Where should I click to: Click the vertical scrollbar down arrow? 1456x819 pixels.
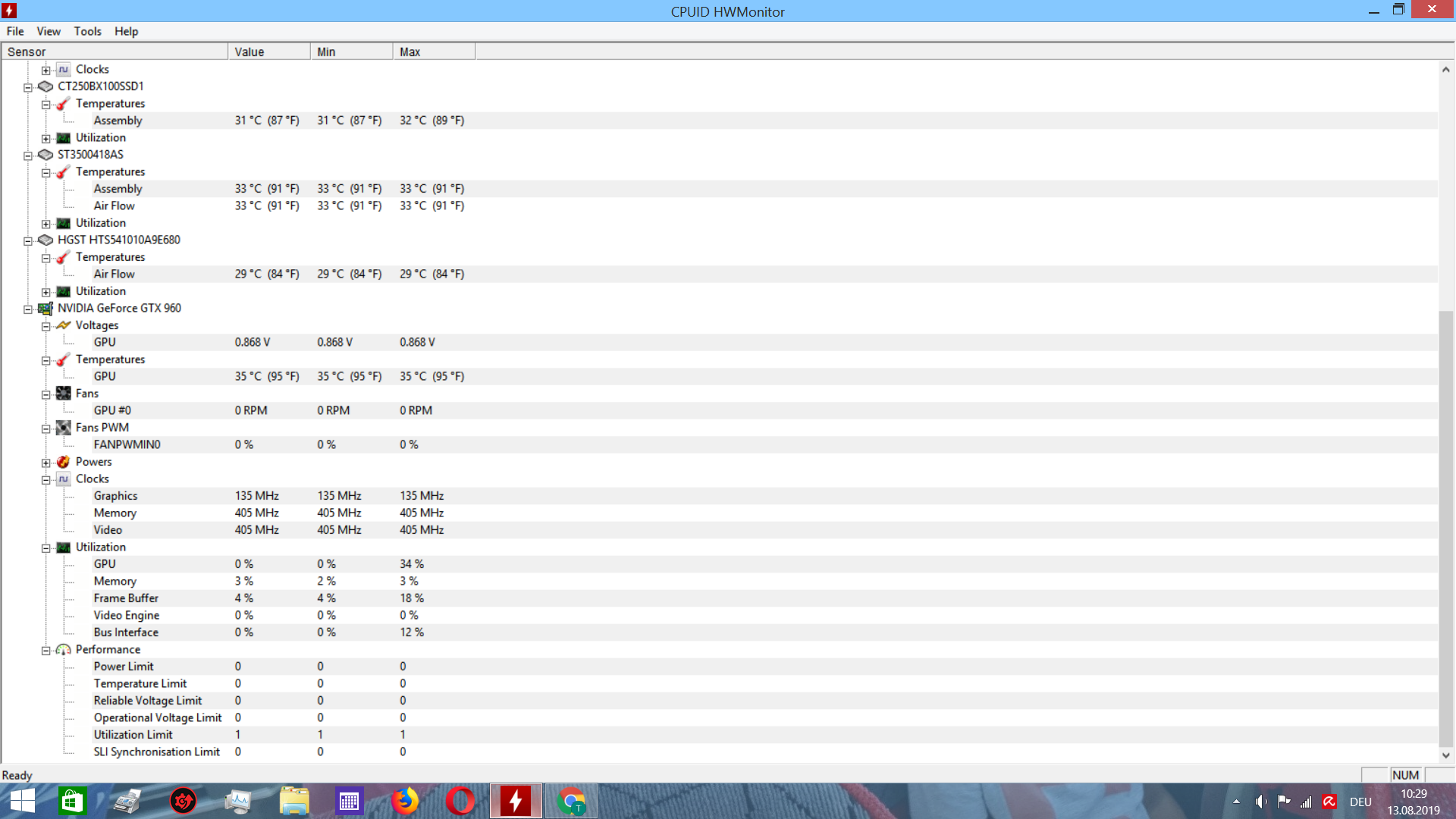[1445, 755]
